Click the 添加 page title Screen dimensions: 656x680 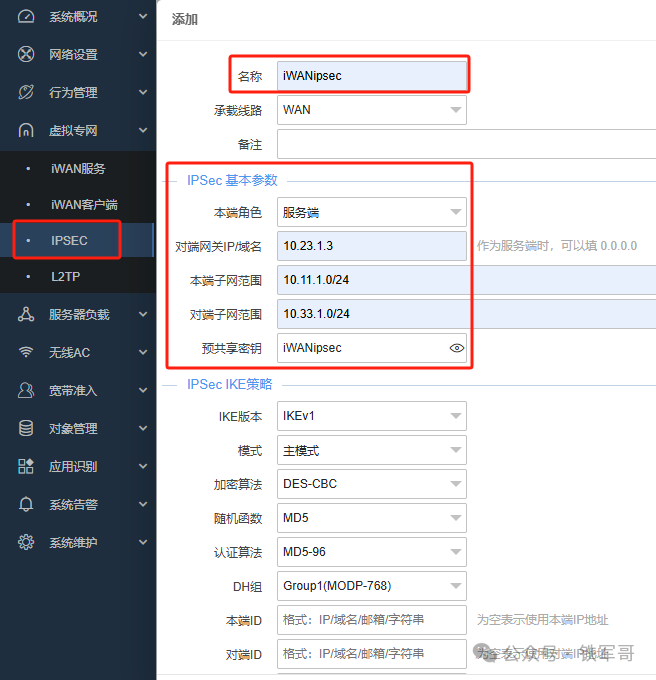pyautogui.click(x=185, y=20)
